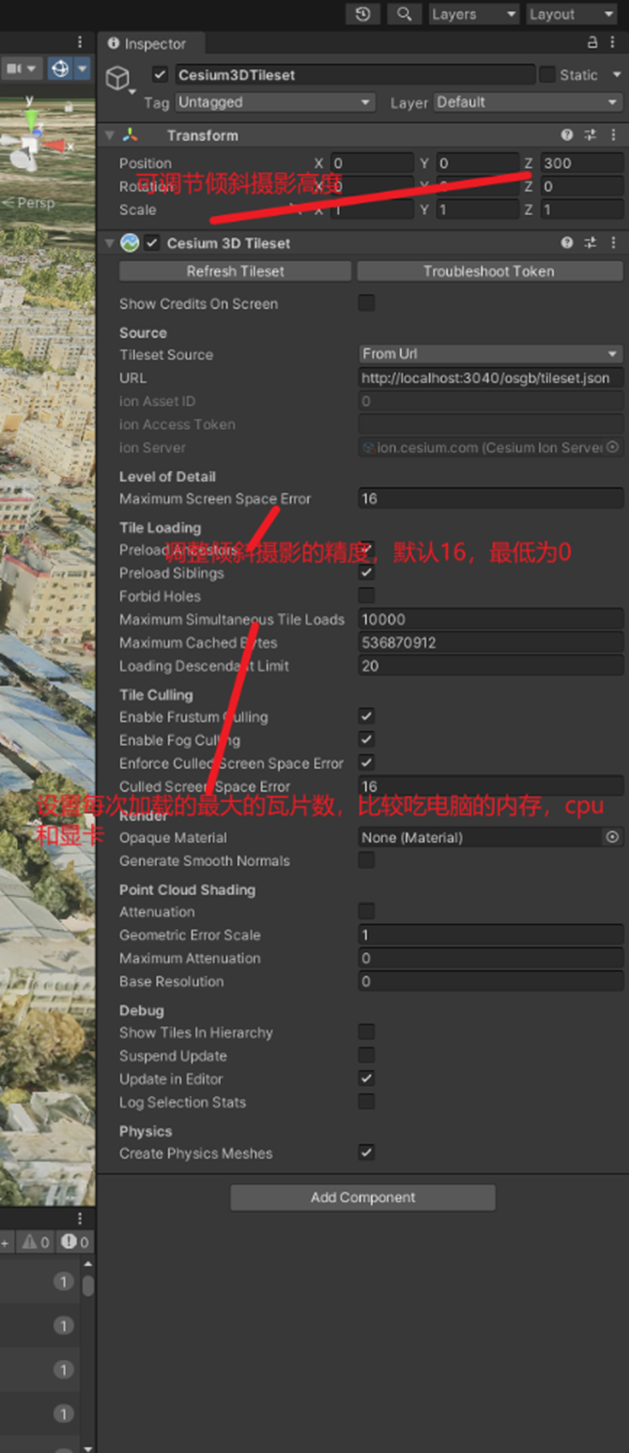
Task: Toggle Enable Fog Culling checkbox
Action: coord(366,739)
